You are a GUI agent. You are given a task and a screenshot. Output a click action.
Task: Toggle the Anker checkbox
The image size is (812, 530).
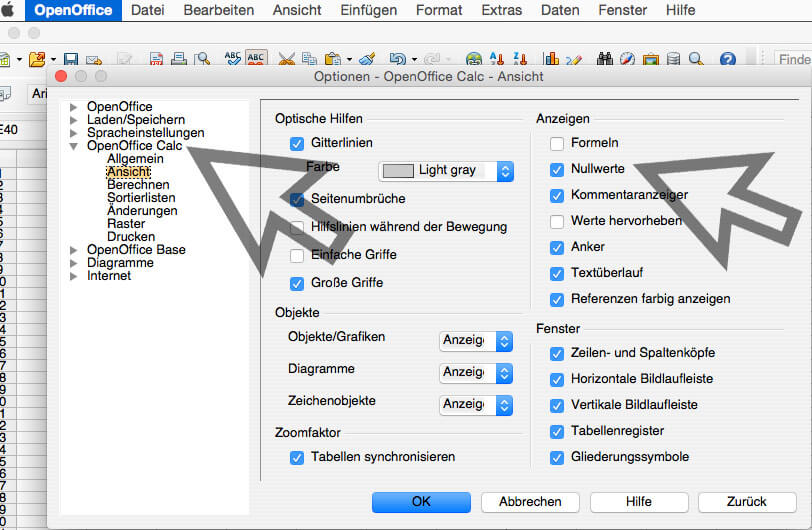(557, 248)
